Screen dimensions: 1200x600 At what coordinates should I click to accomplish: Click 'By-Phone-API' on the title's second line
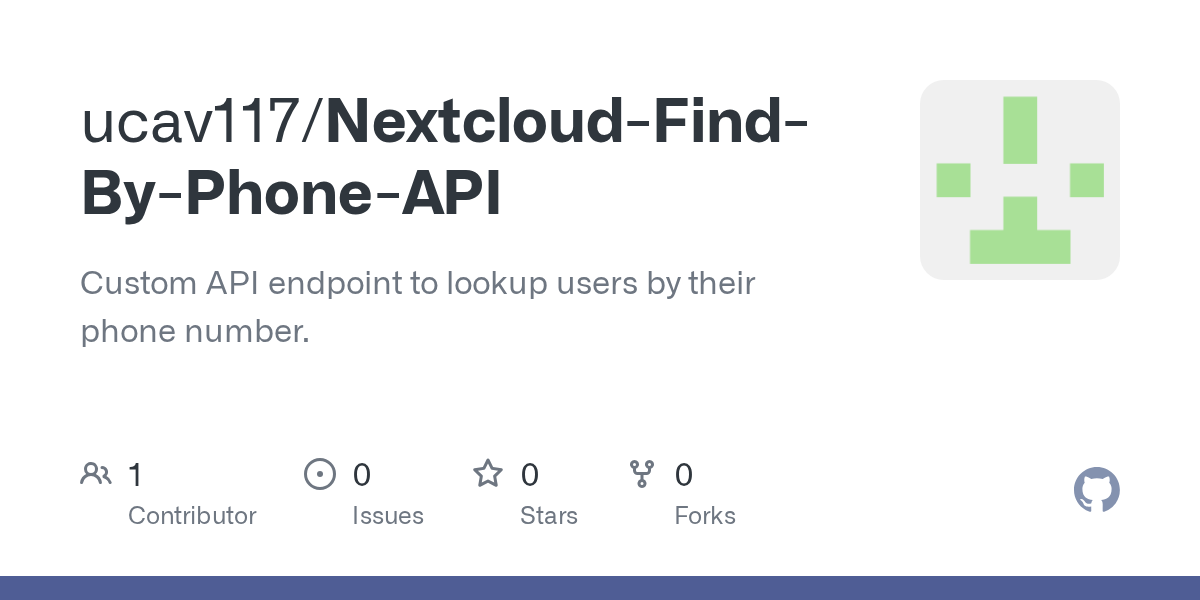pos(290,194)
